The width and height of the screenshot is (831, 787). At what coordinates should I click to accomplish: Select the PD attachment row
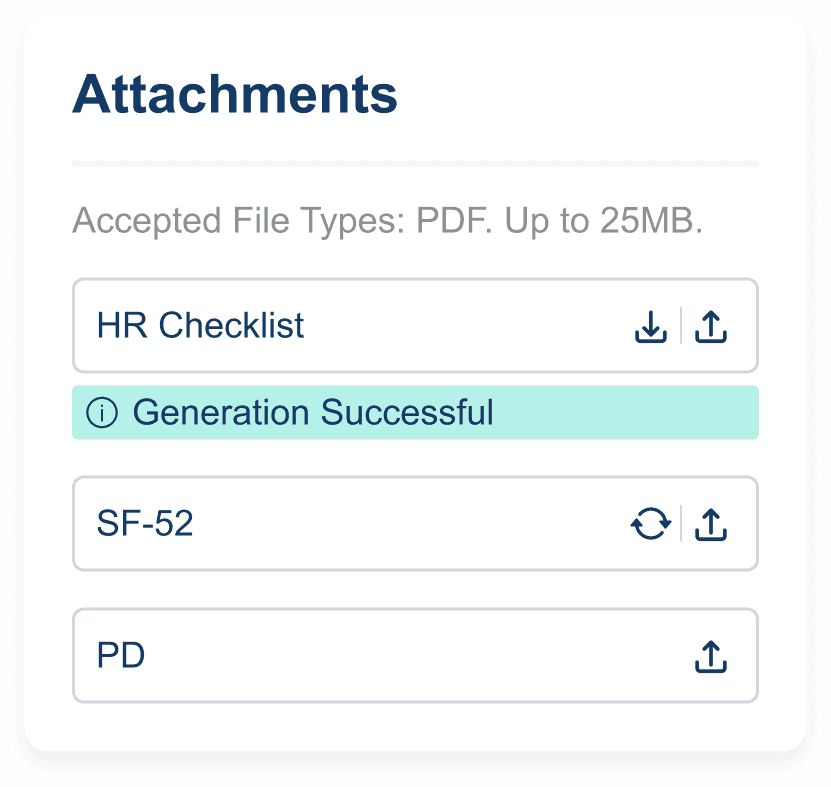tap(415, 656)
